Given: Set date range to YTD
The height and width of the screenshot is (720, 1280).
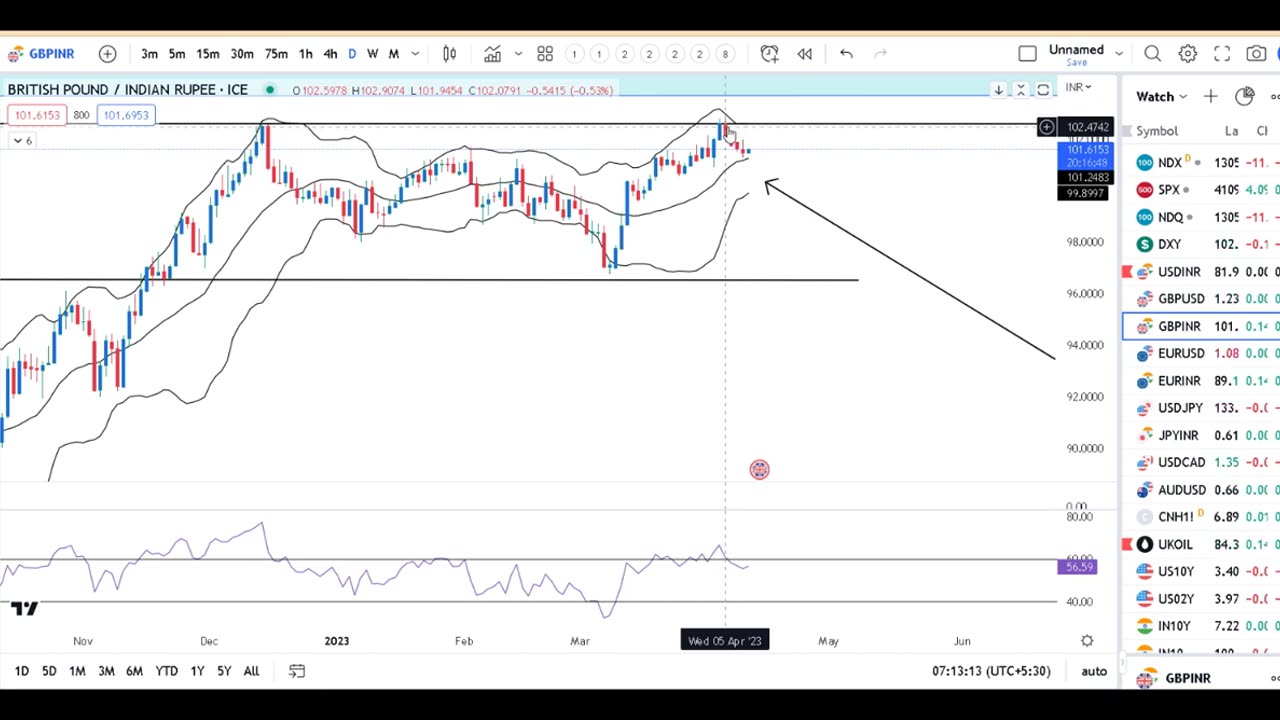Looking at the screenshot, I should pyautogui.click(x=166, y=671).
